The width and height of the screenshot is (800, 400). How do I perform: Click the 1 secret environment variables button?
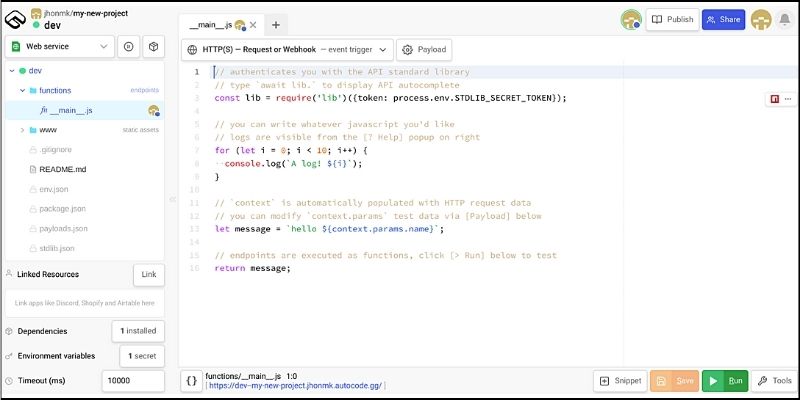coord(142,356)
